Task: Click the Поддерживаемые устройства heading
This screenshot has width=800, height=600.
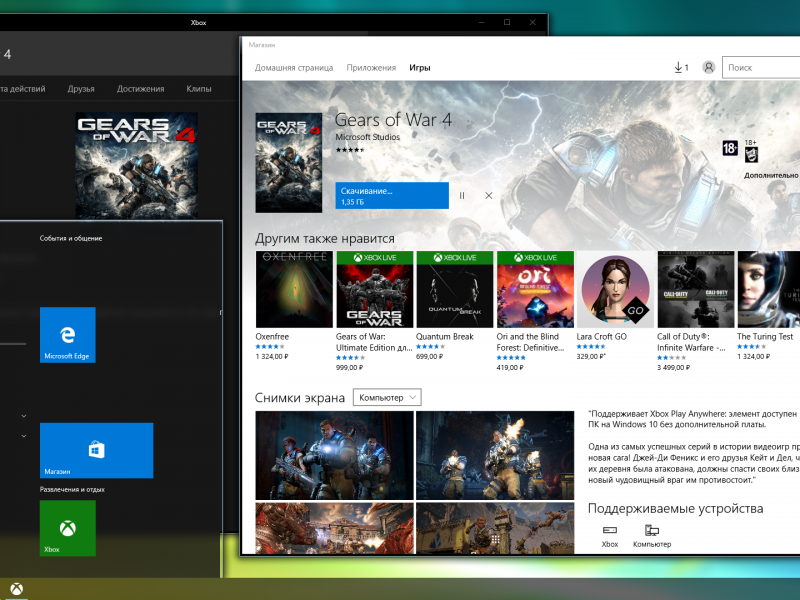Action: pos(676,508)
